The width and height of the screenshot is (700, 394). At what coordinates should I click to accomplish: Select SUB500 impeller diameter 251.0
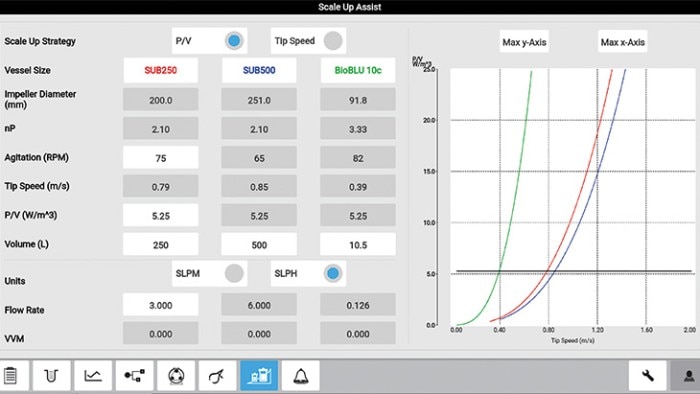[259, 100]
